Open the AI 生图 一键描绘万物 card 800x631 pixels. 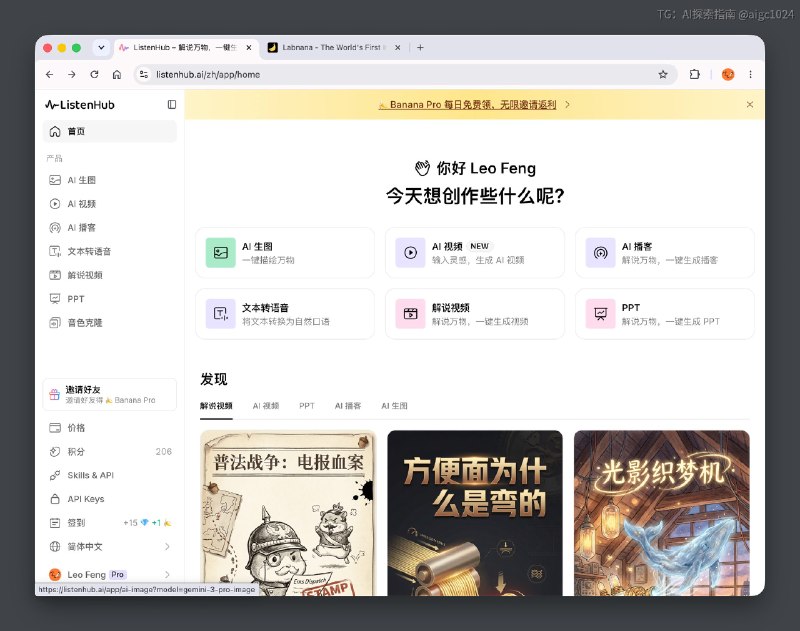pyautogui.click(x=285, y=253)
